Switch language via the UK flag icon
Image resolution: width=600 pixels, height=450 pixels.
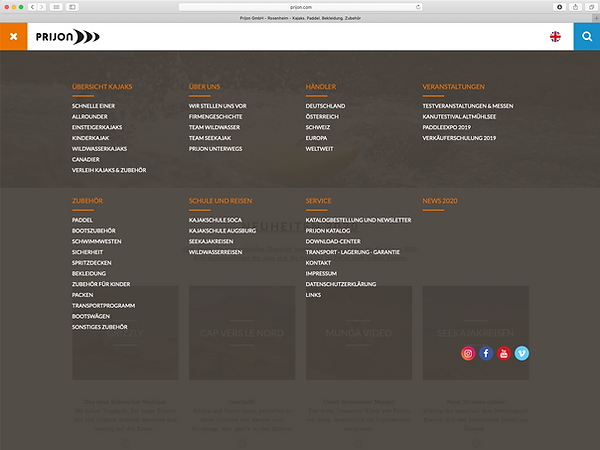(555, 36)
